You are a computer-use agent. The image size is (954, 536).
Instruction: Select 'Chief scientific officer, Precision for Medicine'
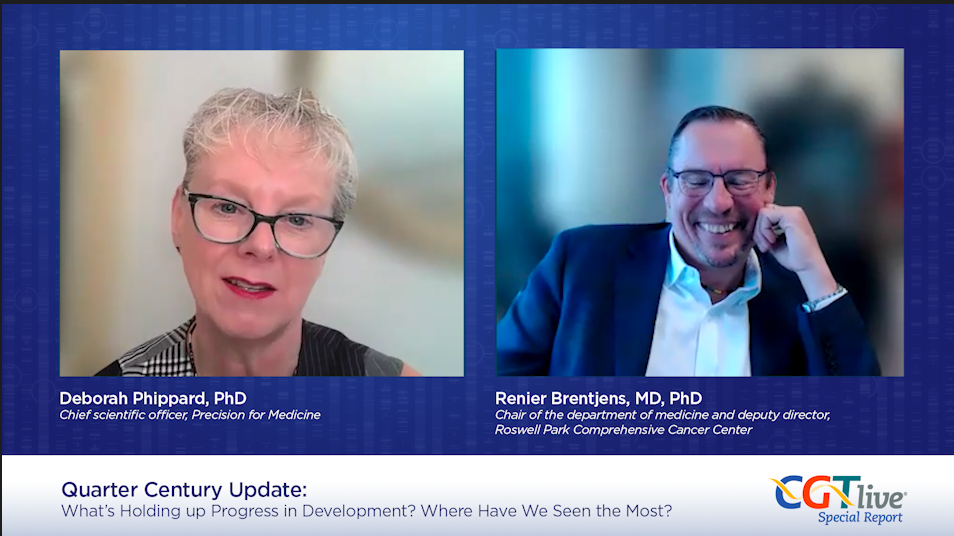point(190,415)
